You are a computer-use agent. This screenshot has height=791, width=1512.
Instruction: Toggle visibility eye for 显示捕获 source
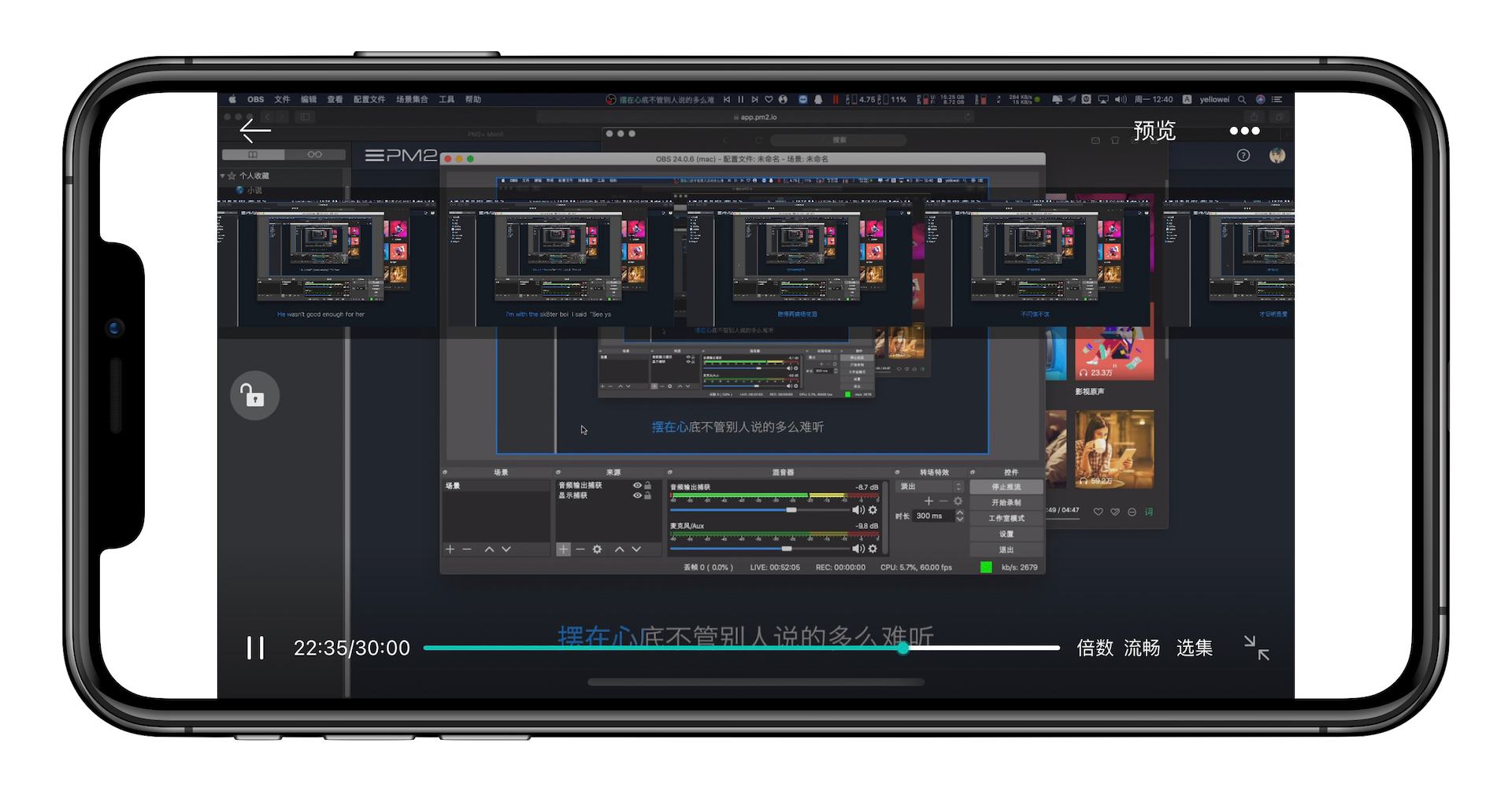pos(637,496)
